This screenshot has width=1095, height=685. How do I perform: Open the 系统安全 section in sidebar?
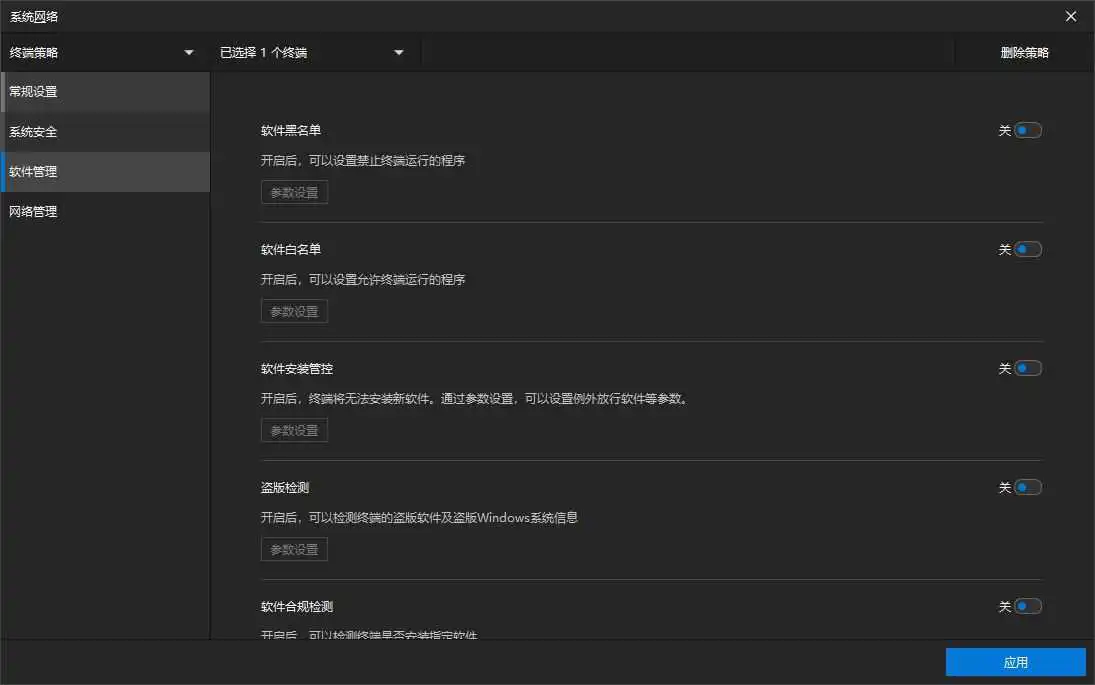(x=105, y=132)
